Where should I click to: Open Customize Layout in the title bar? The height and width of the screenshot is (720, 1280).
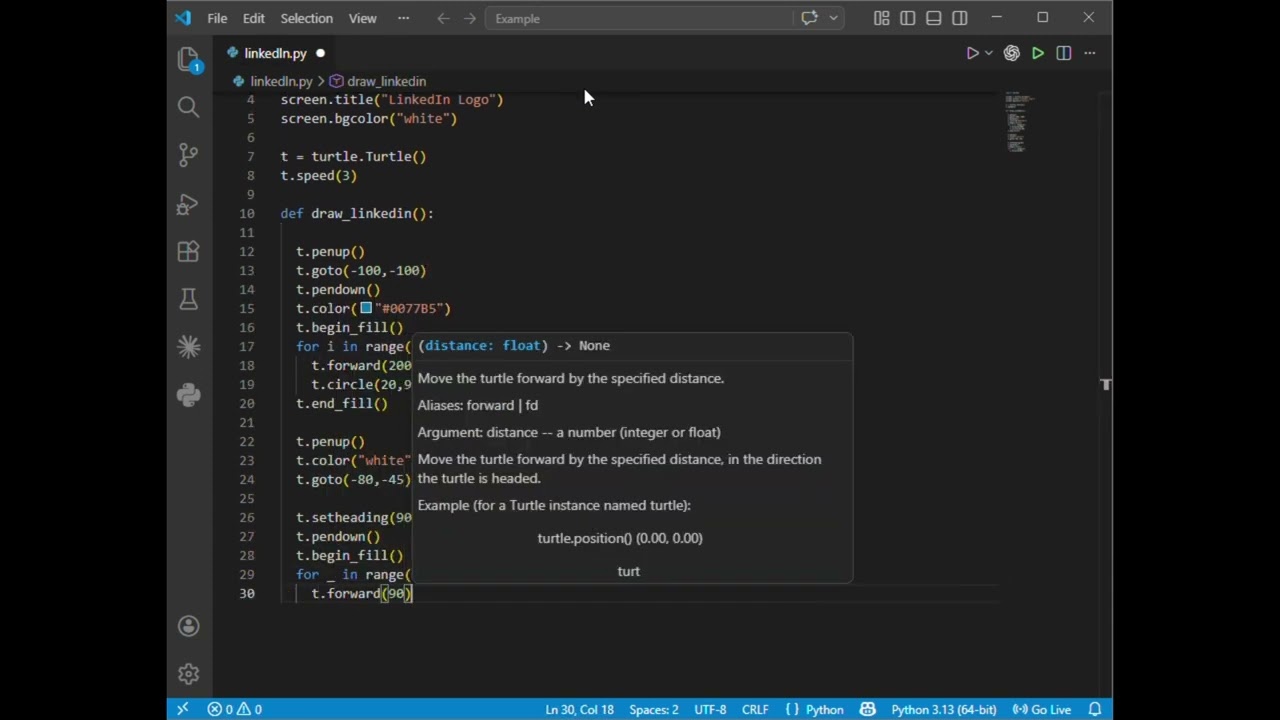point(881,18)
